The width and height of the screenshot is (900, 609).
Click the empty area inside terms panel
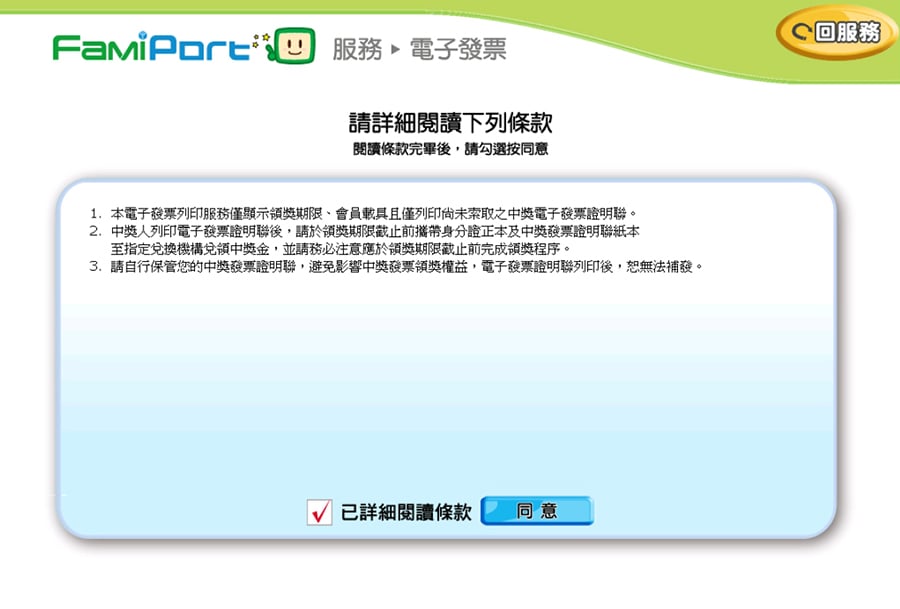point(450,390)
